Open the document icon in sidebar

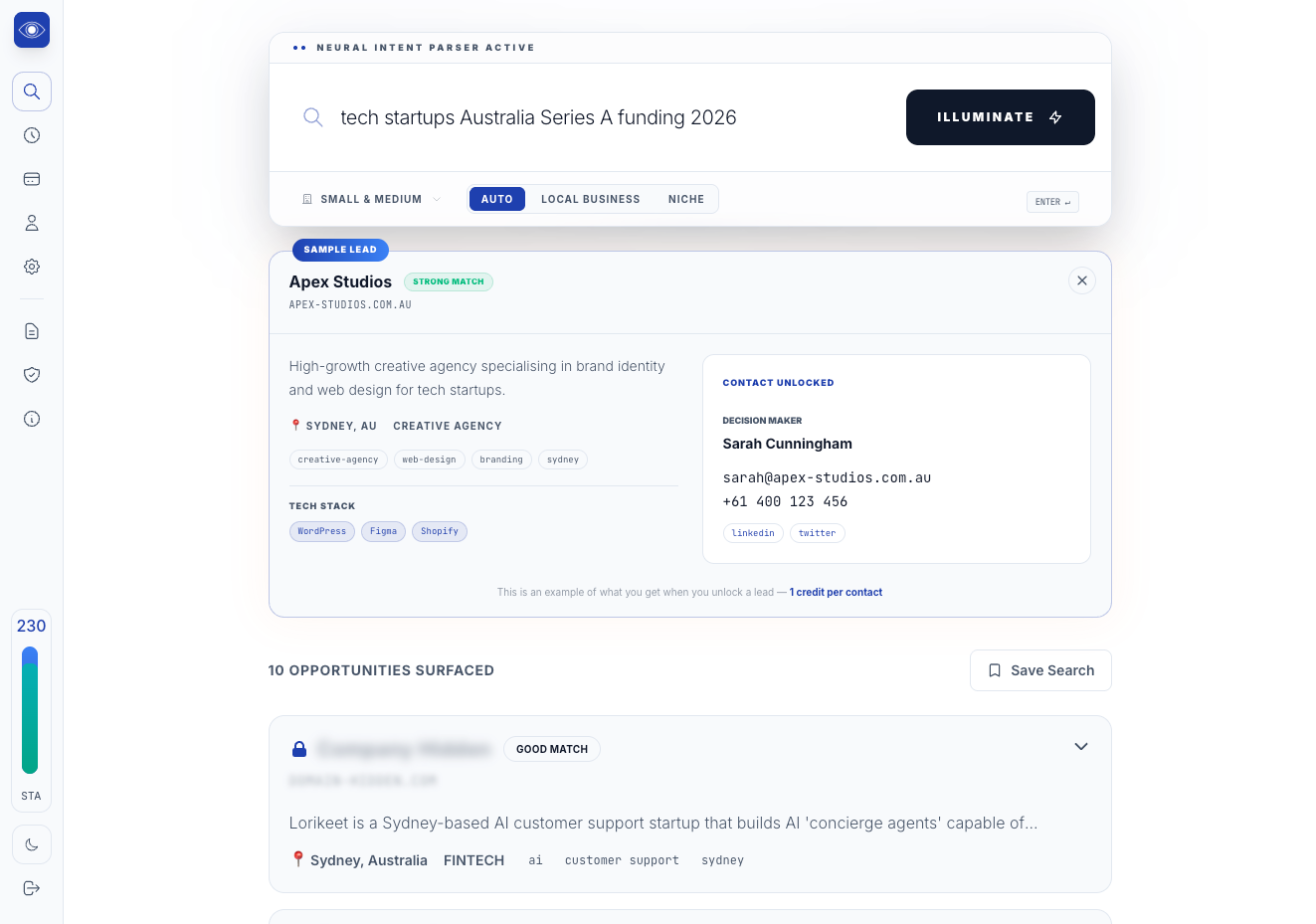[32, 331]
